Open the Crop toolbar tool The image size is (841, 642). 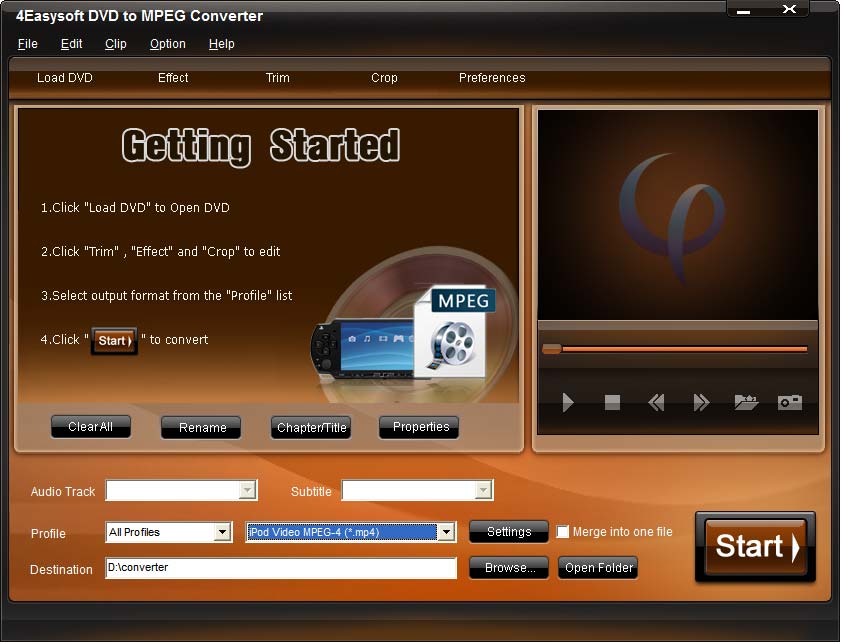384,78
